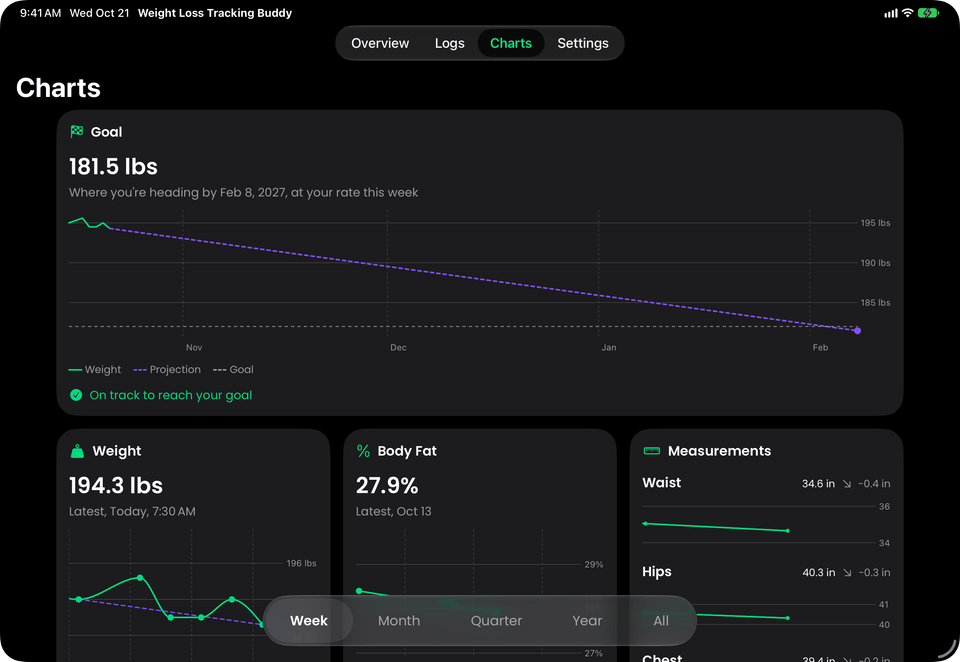Click the Waist measurement label
Image resolution: width=960 pixels, height=662 pixels.
coord(661,483)
